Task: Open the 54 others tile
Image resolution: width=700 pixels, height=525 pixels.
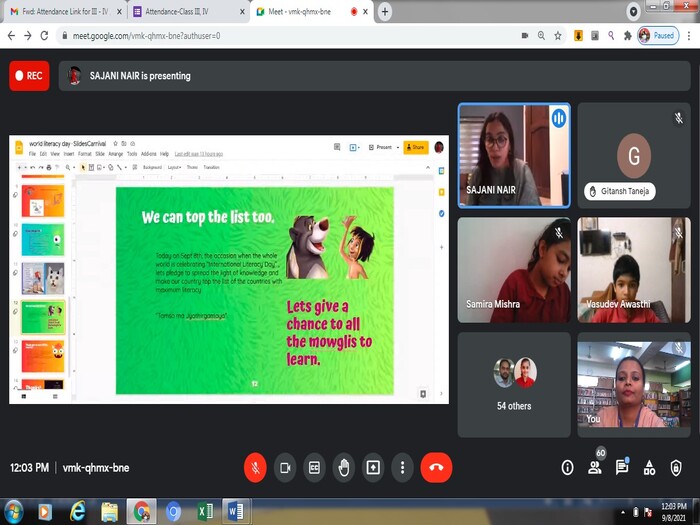Action: click(x=514, y=384)
